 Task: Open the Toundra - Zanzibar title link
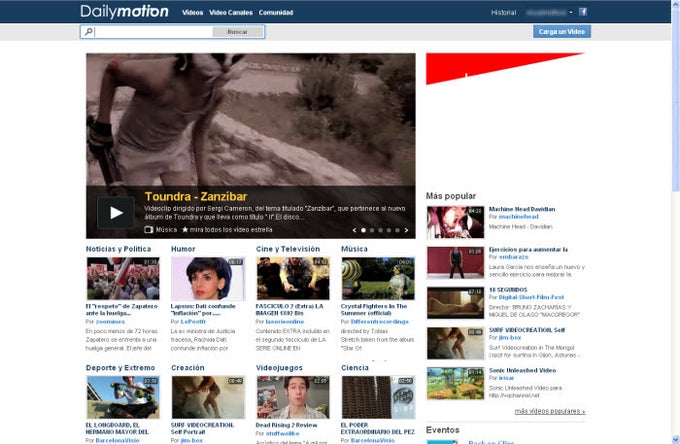point(196,196)
